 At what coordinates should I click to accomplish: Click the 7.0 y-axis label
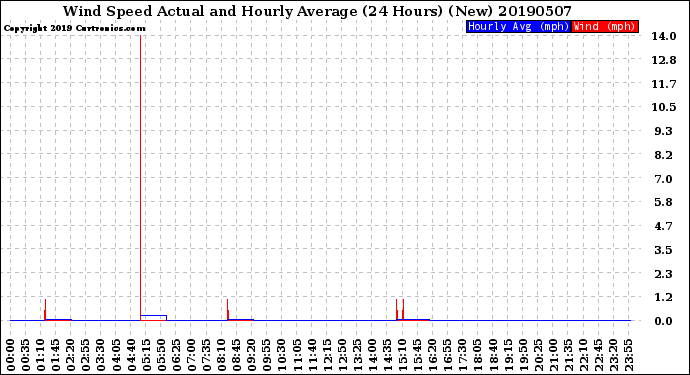[664, 179]
